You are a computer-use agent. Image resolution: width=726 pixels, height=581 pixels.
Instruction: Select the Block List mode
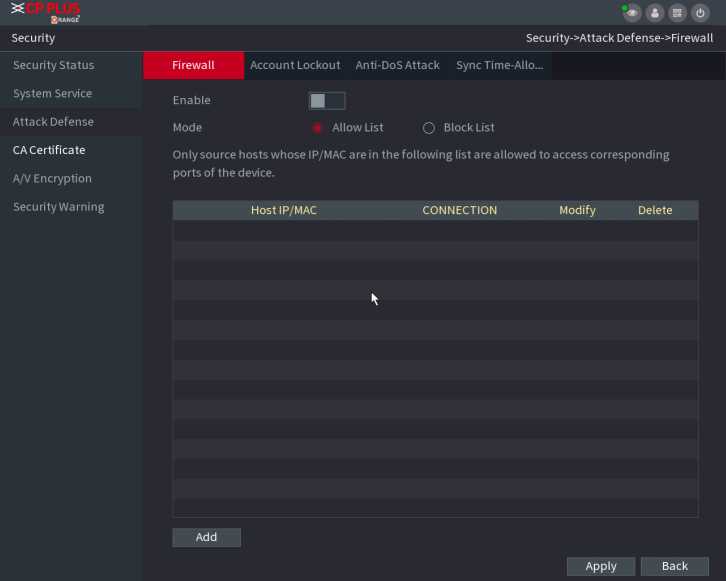click(429, 128)
